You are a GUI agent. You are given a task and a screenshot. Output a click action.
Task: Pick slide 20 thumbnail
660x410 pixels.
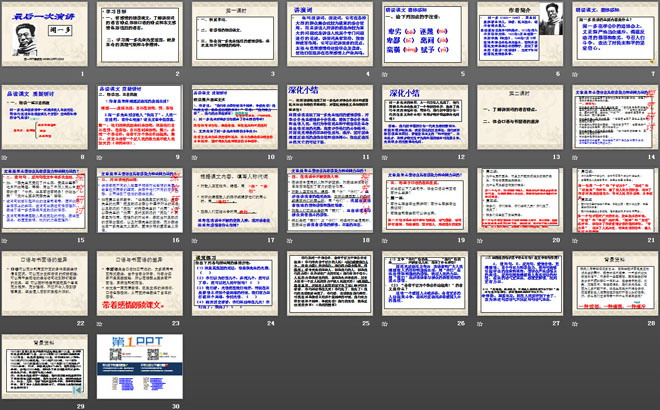[x=517, y=203]
